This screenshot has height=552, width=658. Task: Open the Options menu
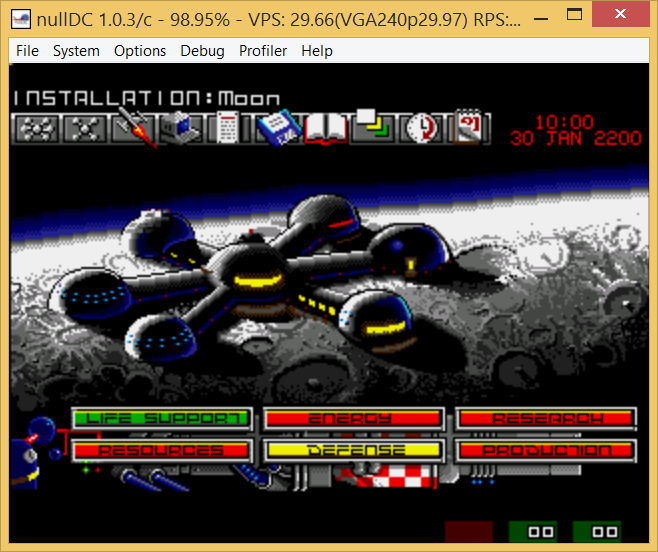click(140, 51)
